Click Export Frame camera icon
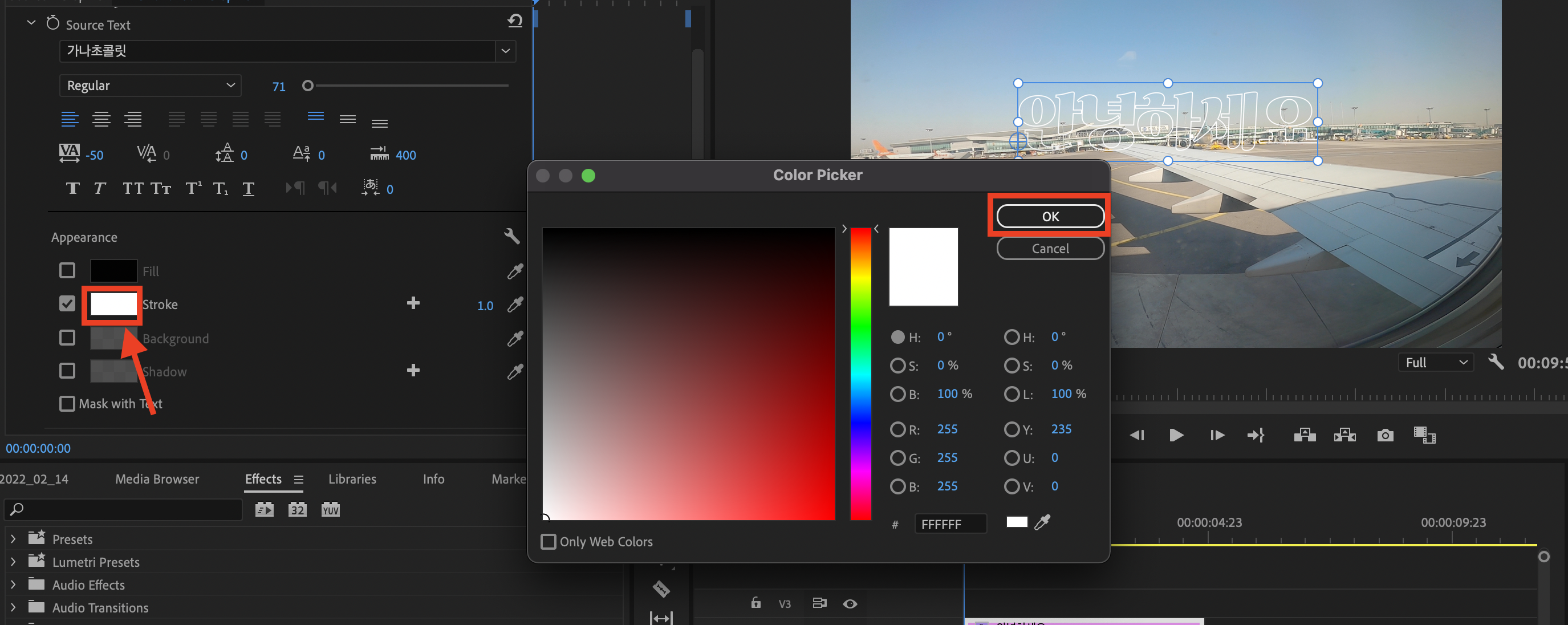The height and width of the screenshot is (625, 1568). [1385, 435]
